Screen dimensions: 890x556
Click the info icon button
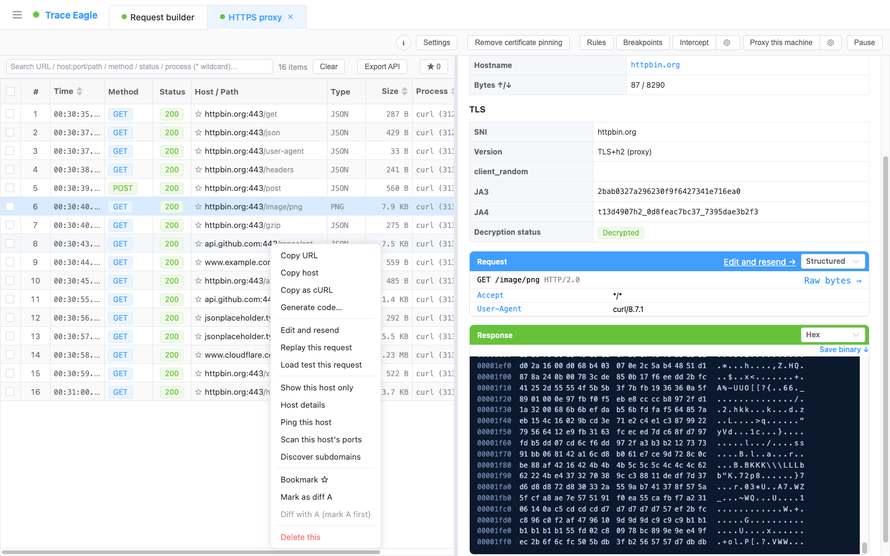pyautogui.click(x=403, y=43)
